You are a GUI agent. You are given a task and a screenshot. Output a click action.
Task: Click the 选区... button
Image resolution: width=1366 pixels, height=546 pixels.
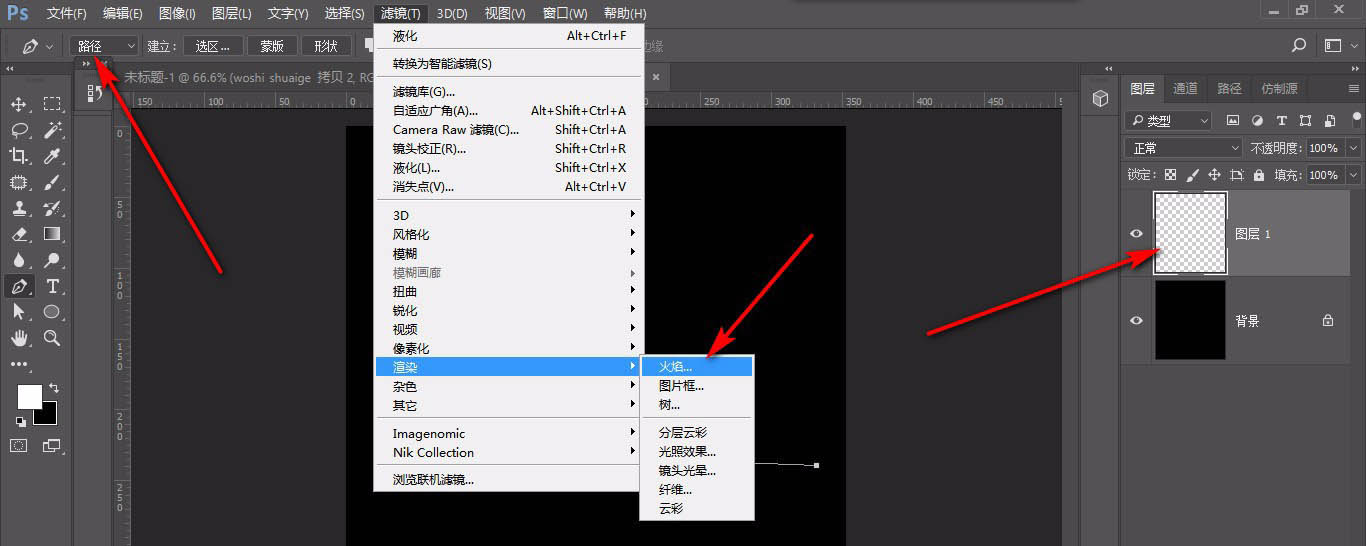[213, 46]
